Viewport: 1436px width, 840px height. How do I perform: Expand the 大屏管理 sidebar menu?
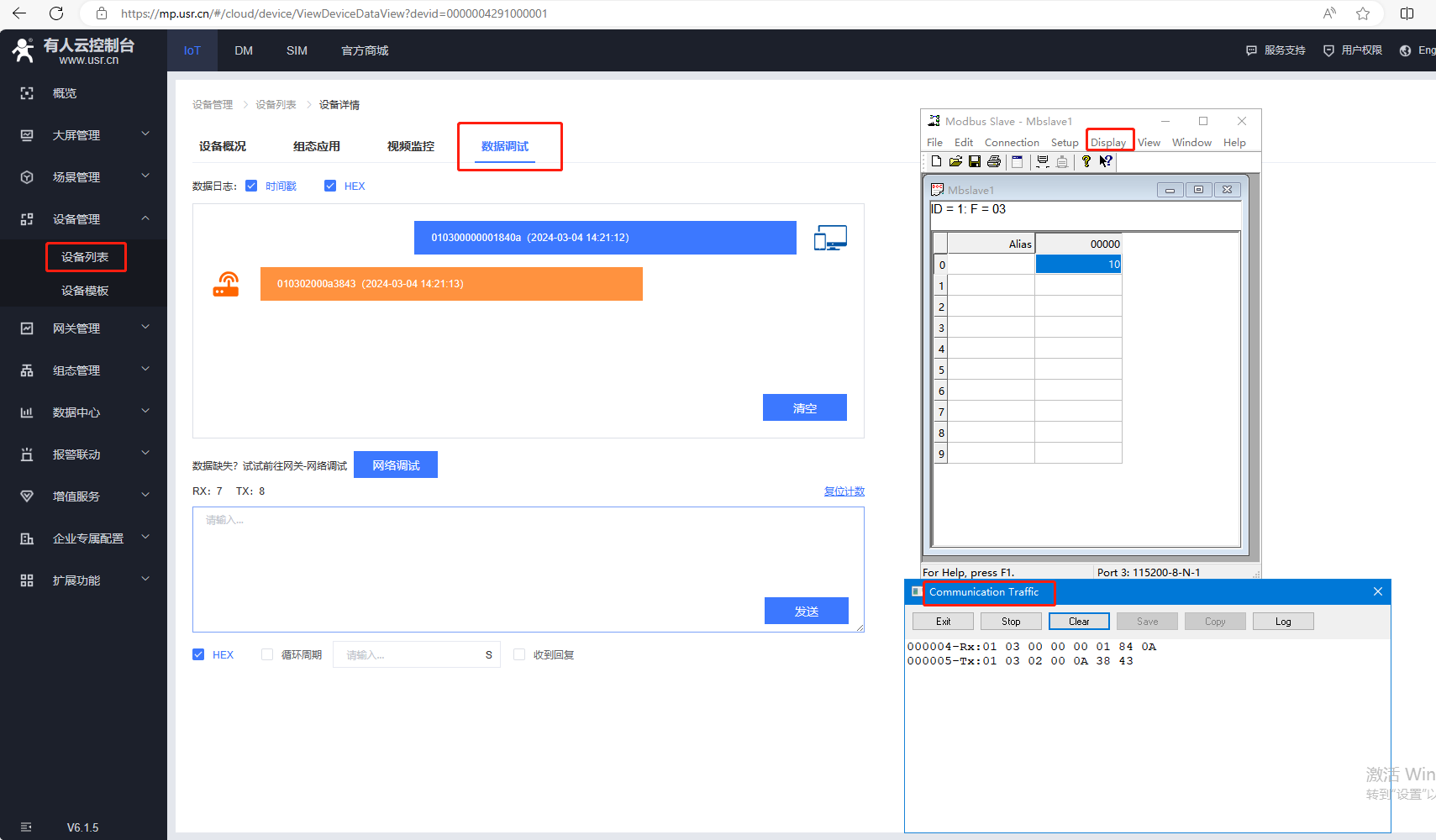pyautogui.click(x=145, y=134)
